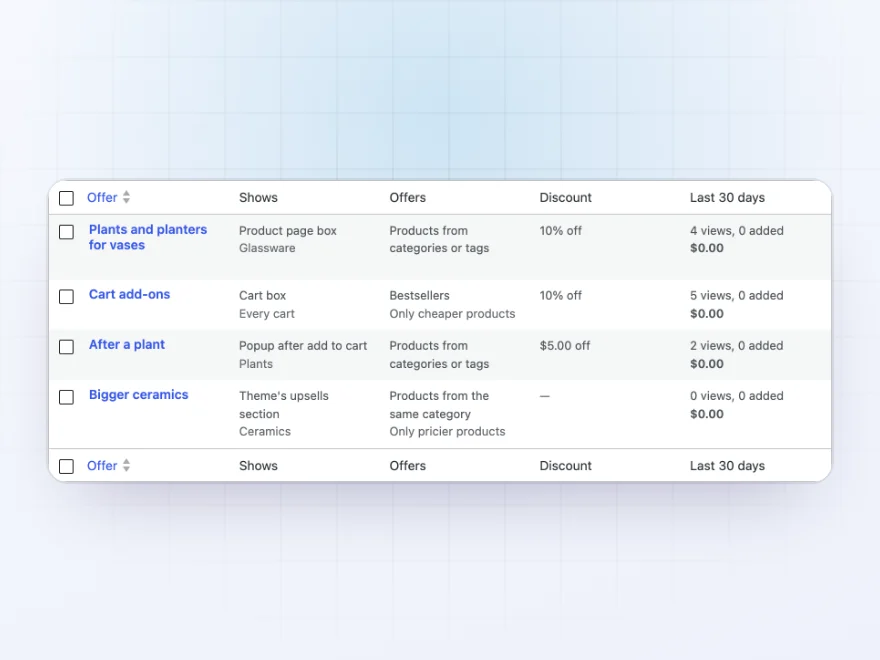Tick the select-all checkbox in the table footer
Image resolution: width=880 pixels, height=660 pixels.
pyautogui.click(x=66, y=466)
